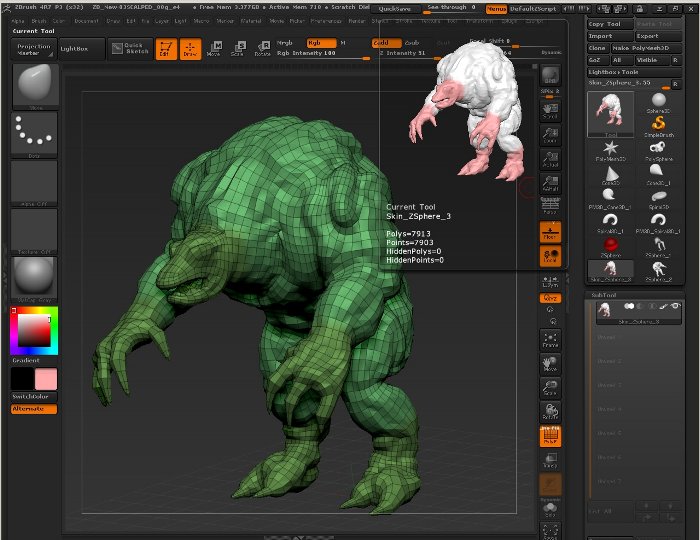Select the Sphere3D tool thumbnail
700x540 pixels.
click(x=660, y=98)
